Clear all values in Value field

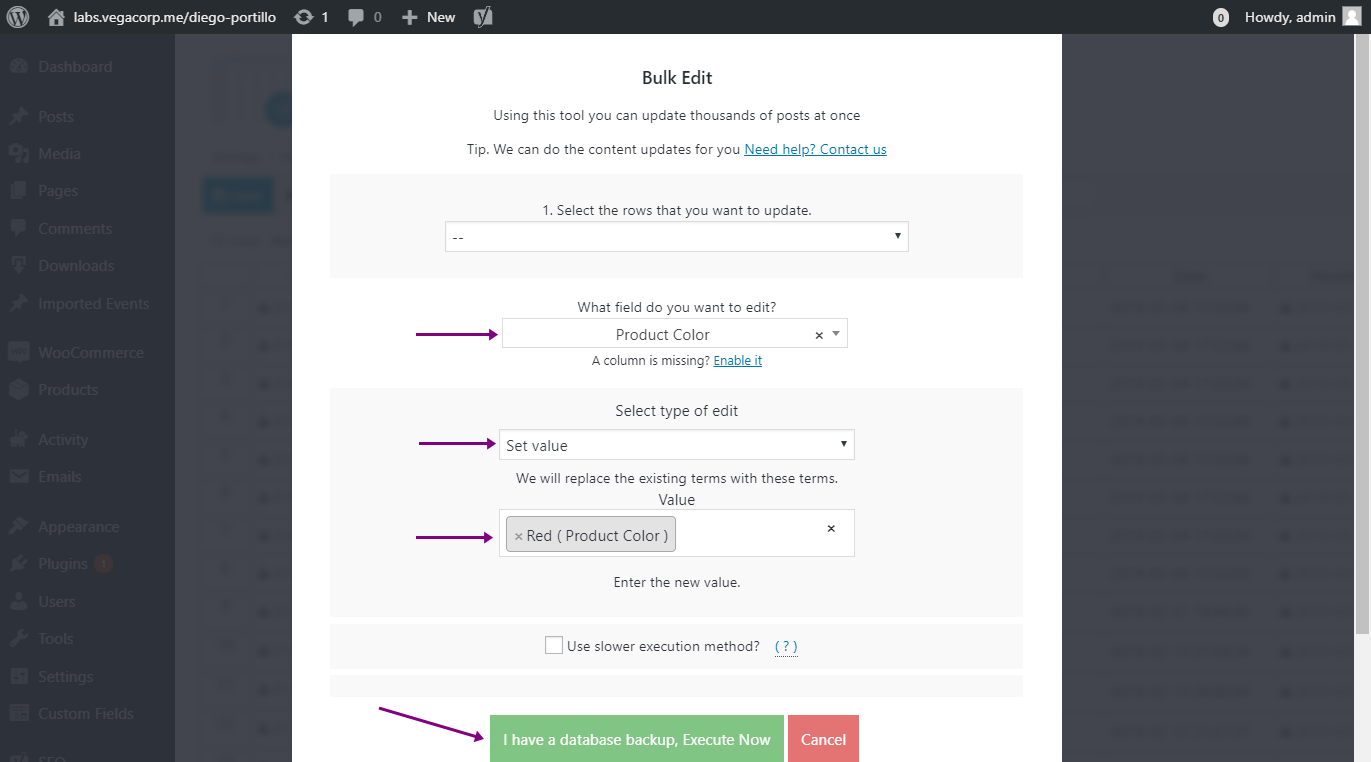click(830, 529)
